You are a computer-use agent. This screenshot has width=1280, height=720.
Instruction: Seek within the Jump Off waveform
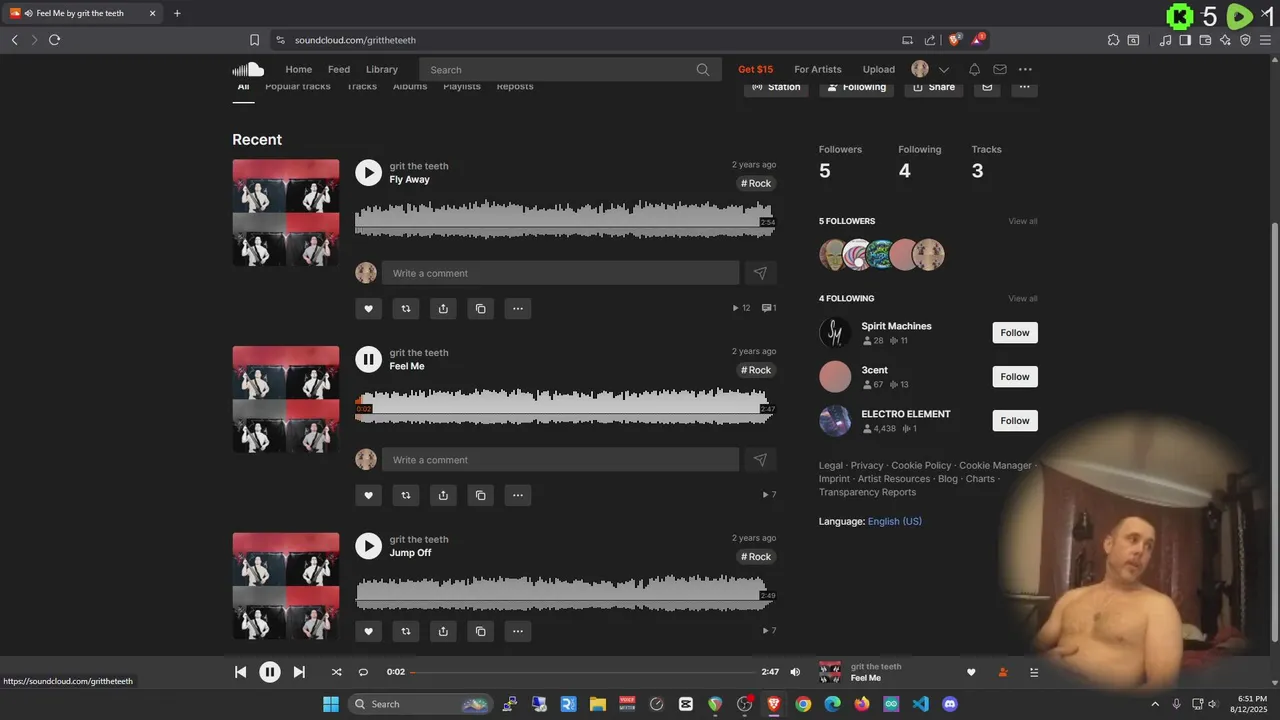click(x=565, y=592)
